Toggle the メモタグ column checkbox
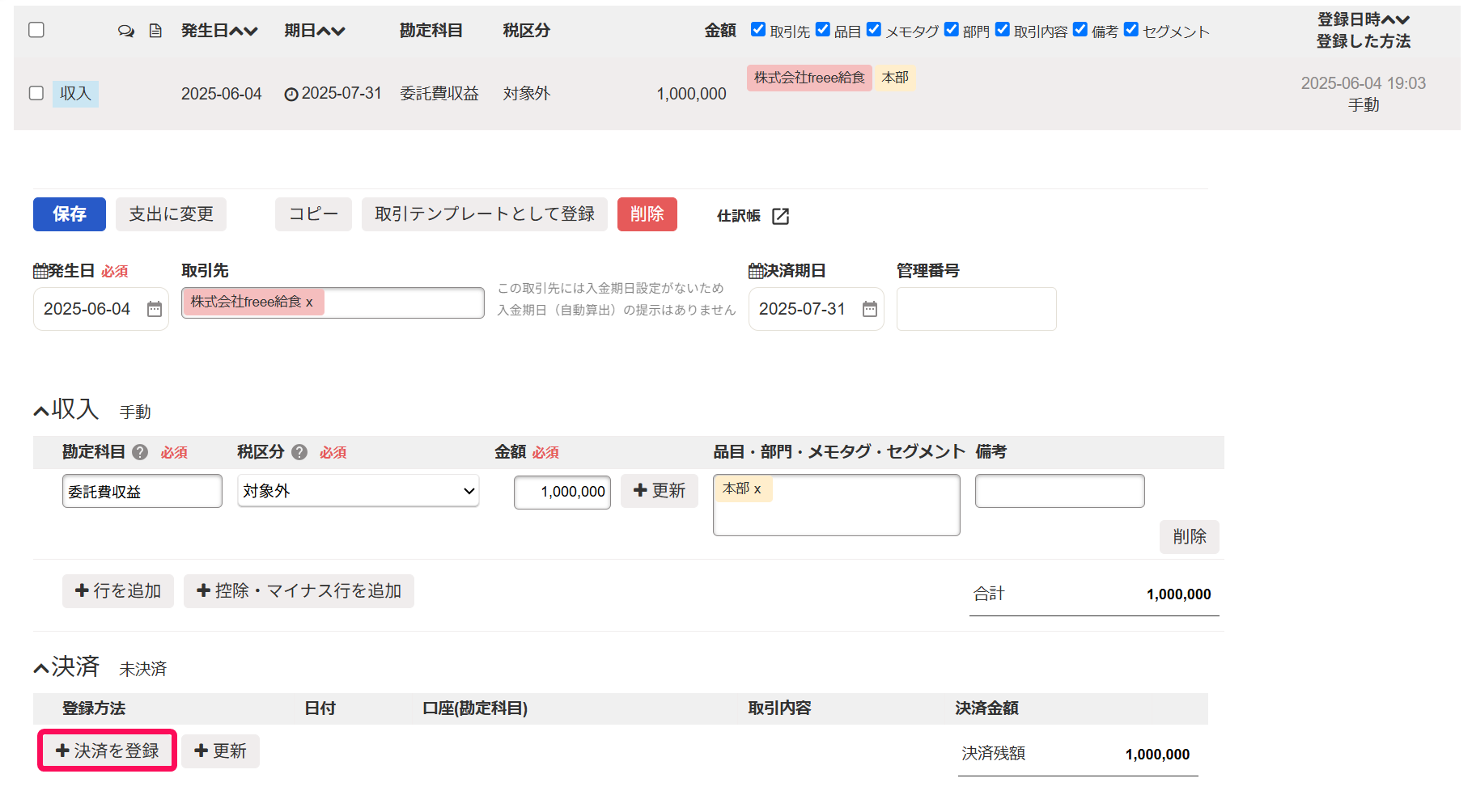 click(x=874, y=29)
